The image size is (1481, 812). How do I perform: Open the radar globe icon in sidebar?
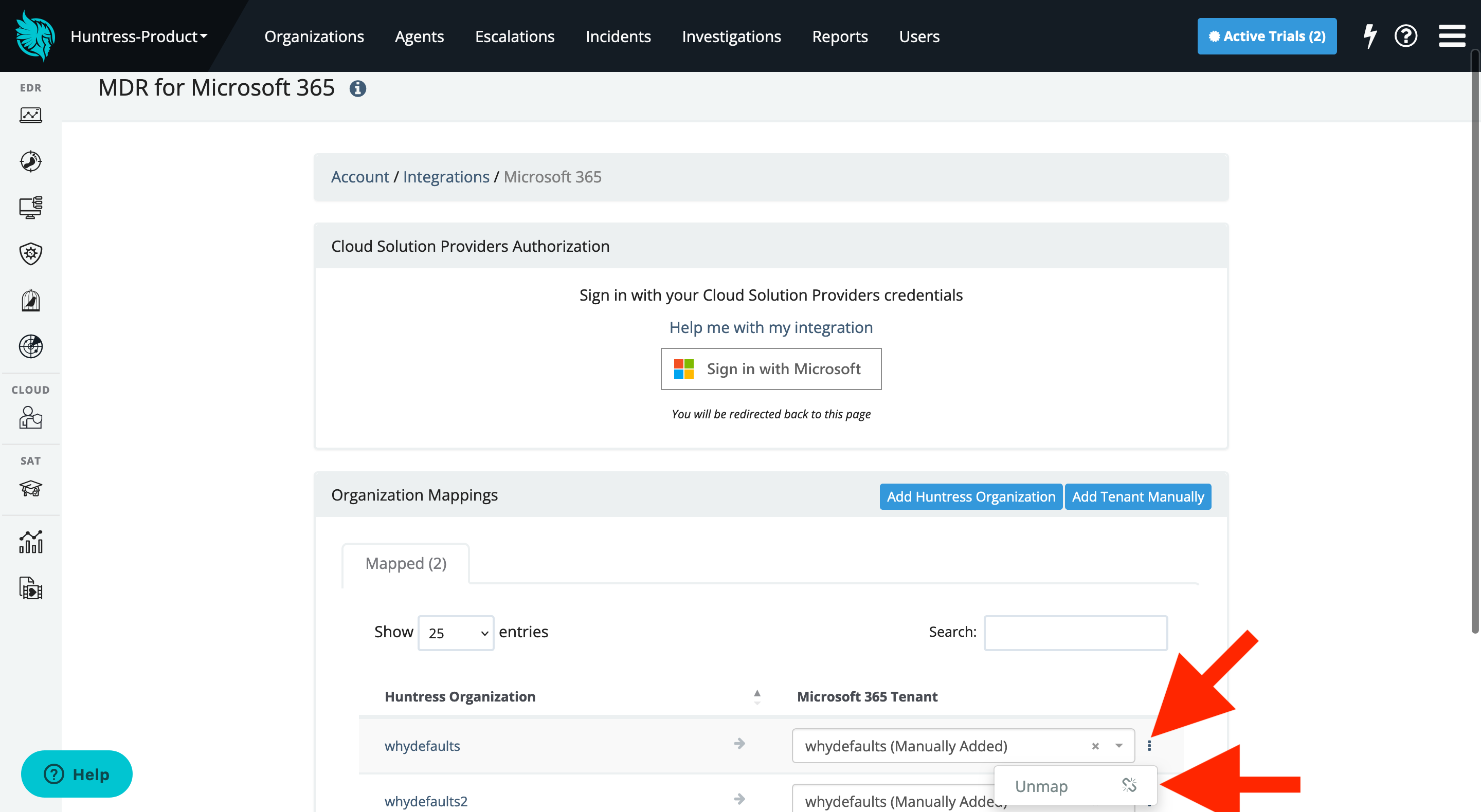30,346
